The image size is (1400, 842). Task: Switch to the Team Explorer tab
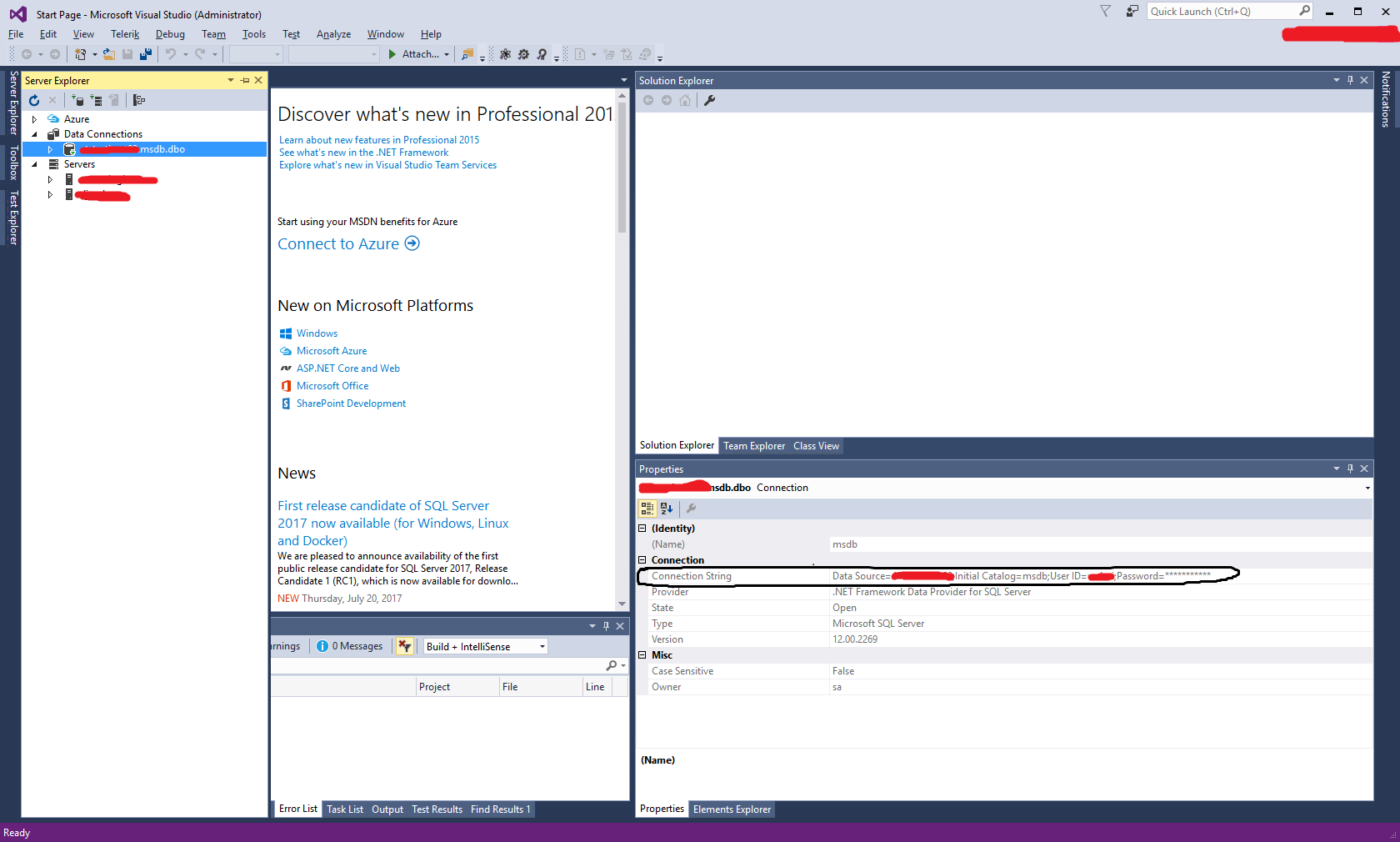point(753,446)
